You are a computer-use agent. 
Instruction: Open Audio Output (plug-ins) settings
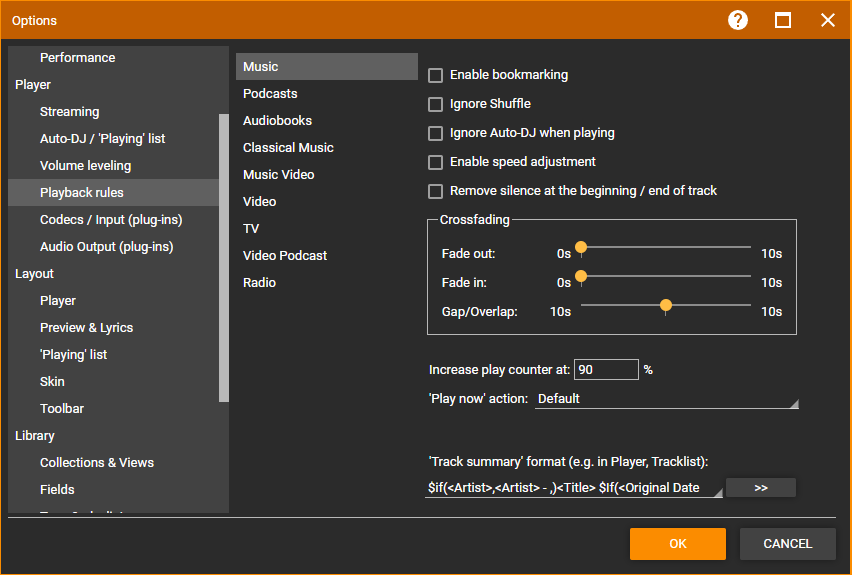pyautogui.click(x=114, y=247)
